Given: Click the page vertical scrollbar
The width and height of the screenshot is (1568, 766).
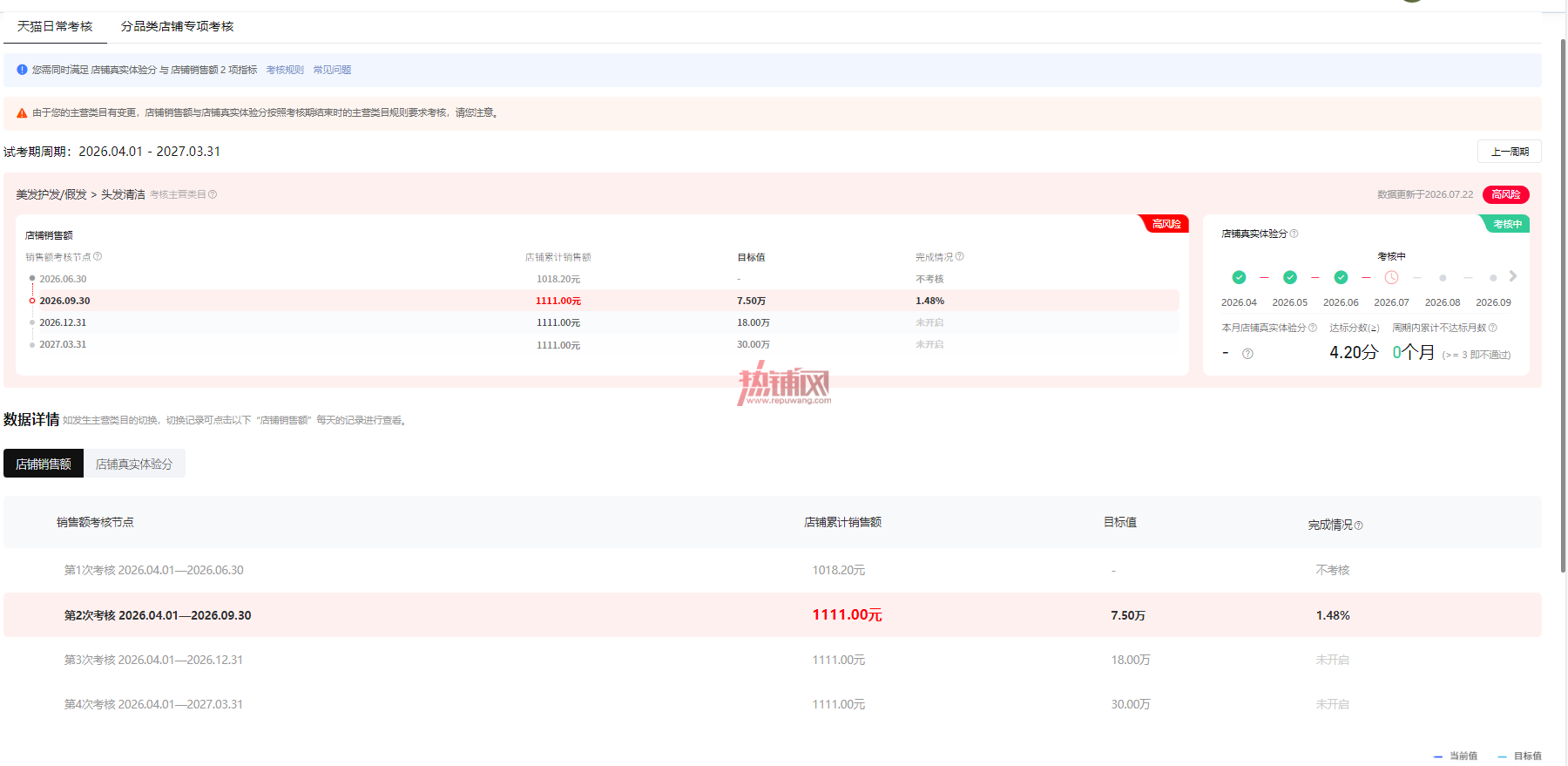Looking at the screenshot, I should (1563, 305).
